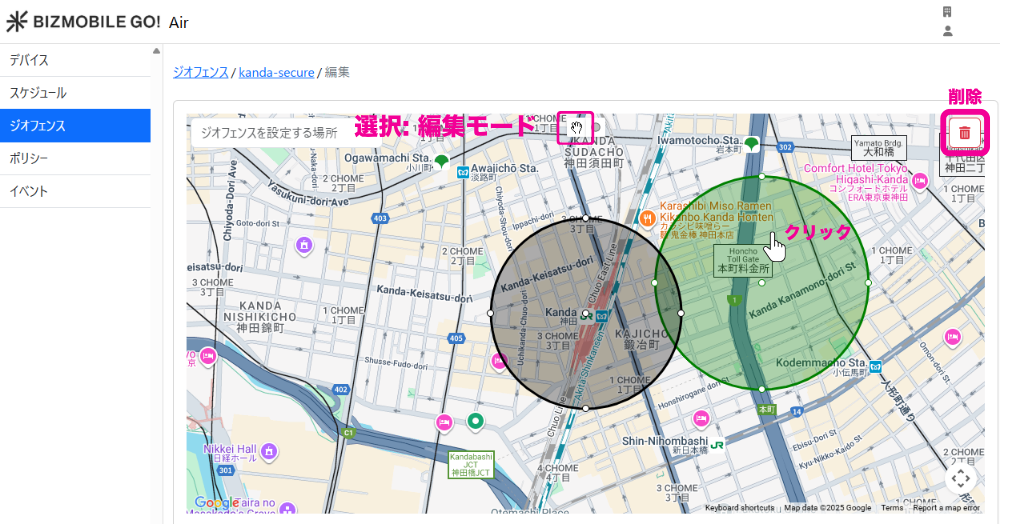This screenshot has width=1016, height=525.
Task: Click the kanda-secure breadcrumb link
Action: [x=276, y=72]
